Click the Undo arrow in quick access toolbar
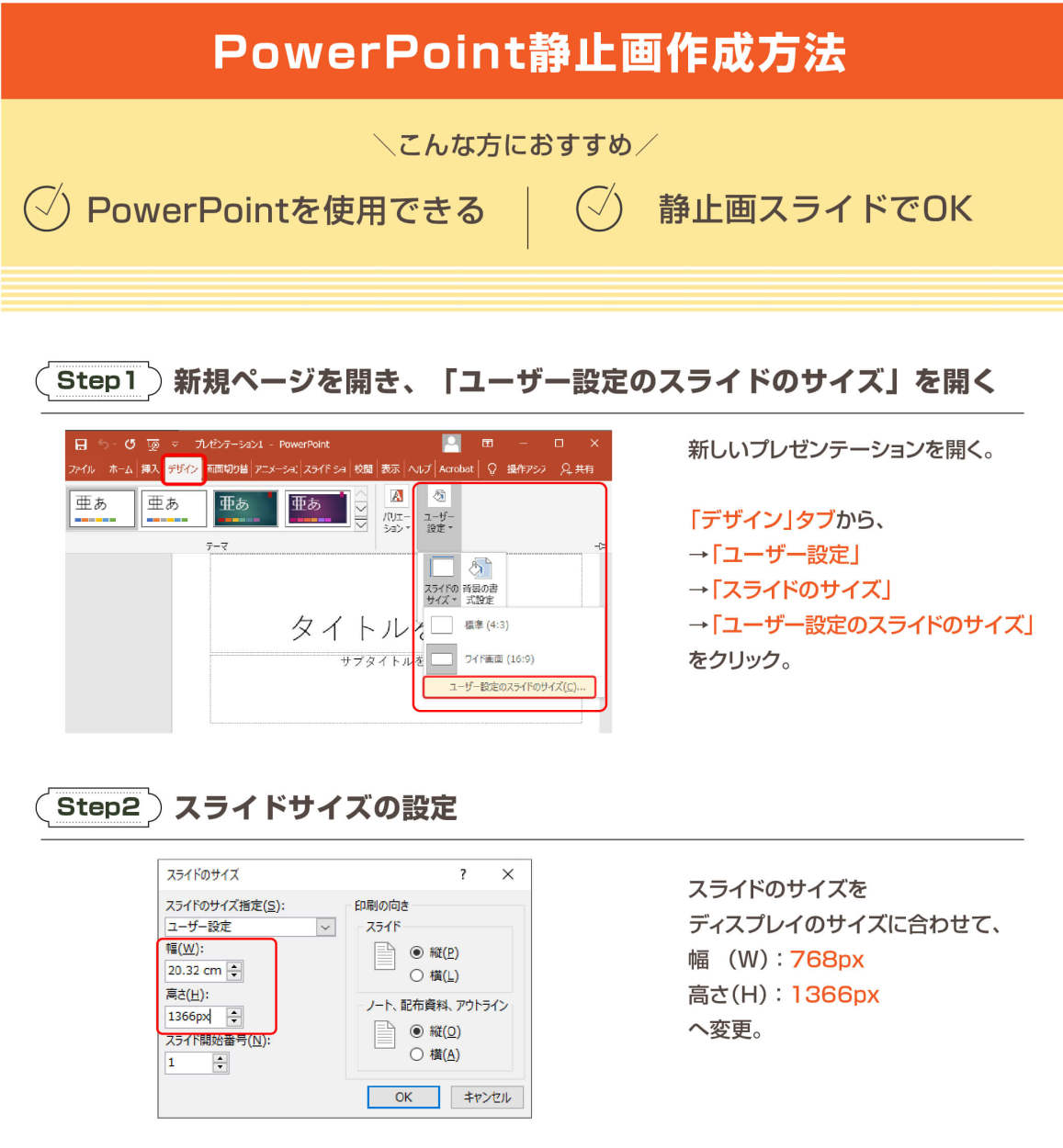1063x1148 pixels. (104, 444)
